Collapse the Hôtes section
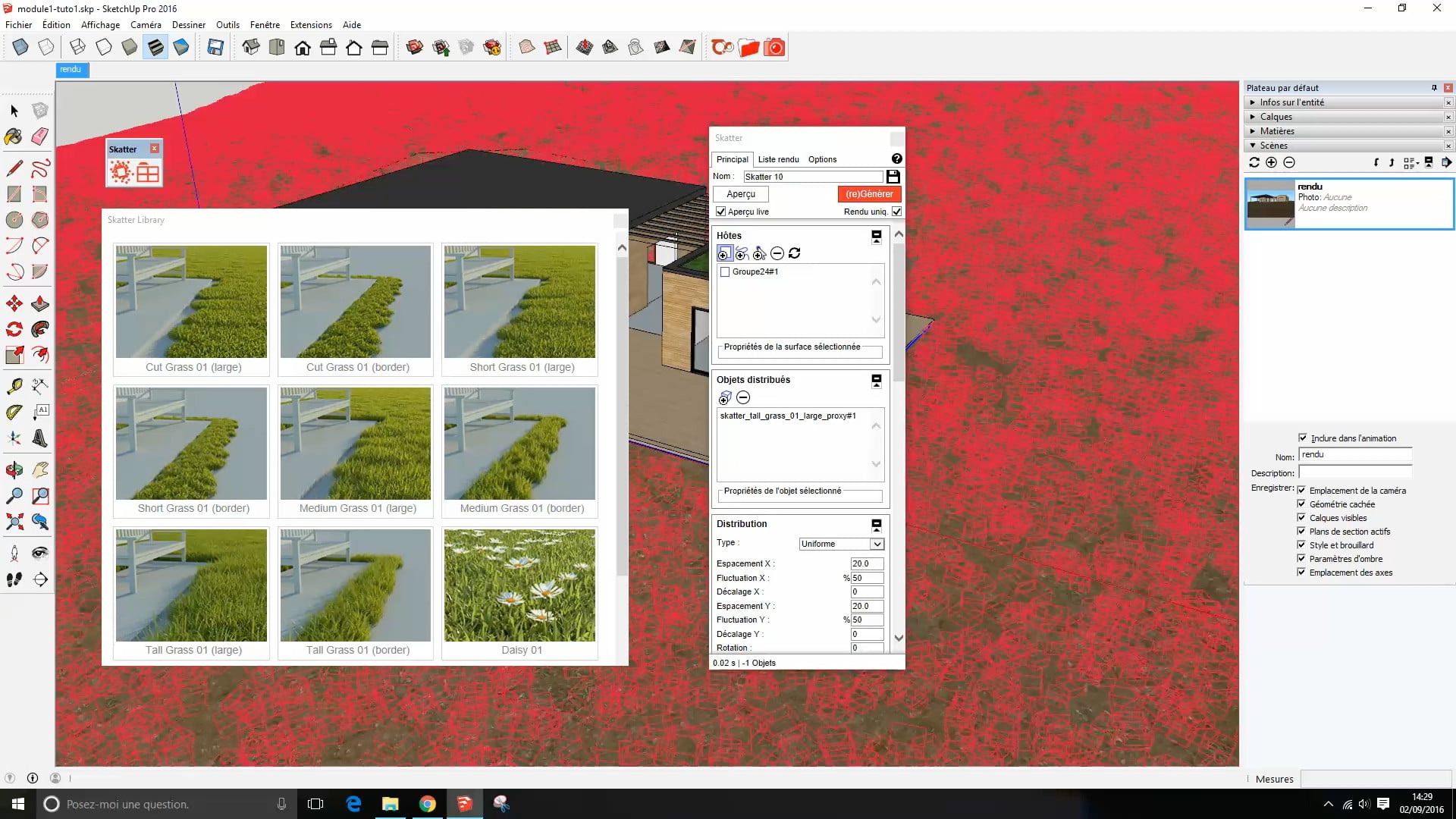Viewport: 1456px width, 819px height. 877,237
